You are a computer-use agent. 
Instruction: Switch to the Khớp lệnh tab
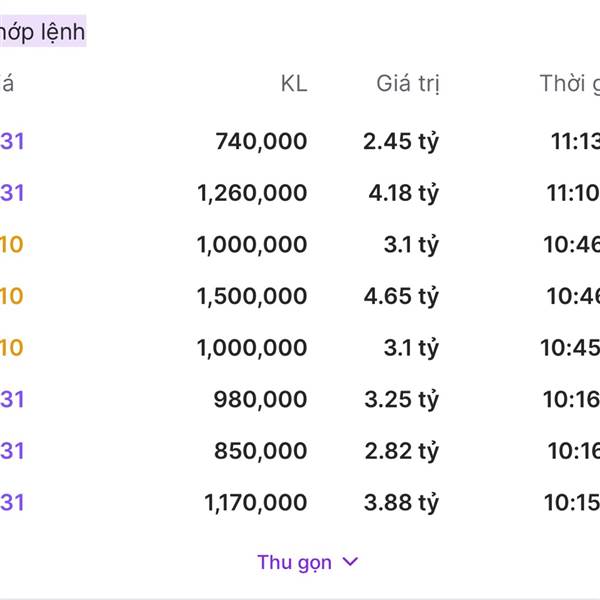coord(42,32)
